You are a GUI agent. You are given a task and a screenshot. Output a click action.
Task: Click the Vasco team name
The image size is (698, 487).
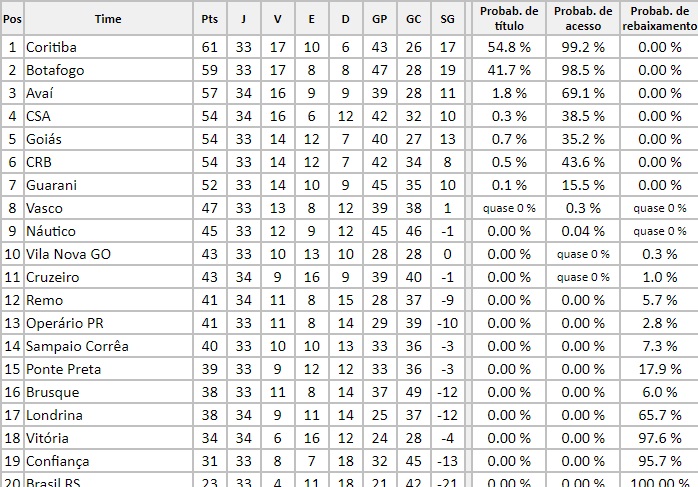click(46, 208)
